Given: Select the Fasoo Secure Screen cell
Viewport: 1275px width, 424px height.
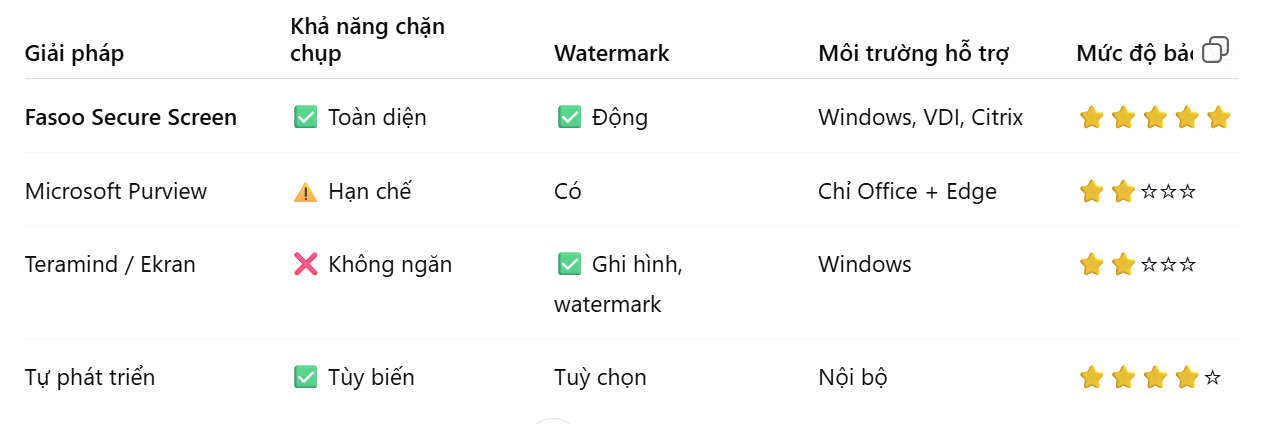Looking at the screenshot, I should (x=131, y=117).
